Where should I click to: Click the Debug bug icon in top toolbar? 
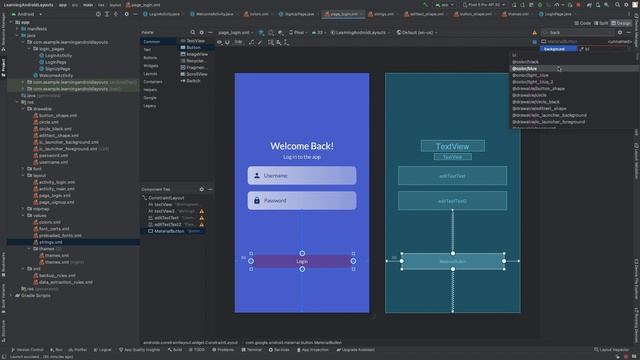click(x=540, y=5)
